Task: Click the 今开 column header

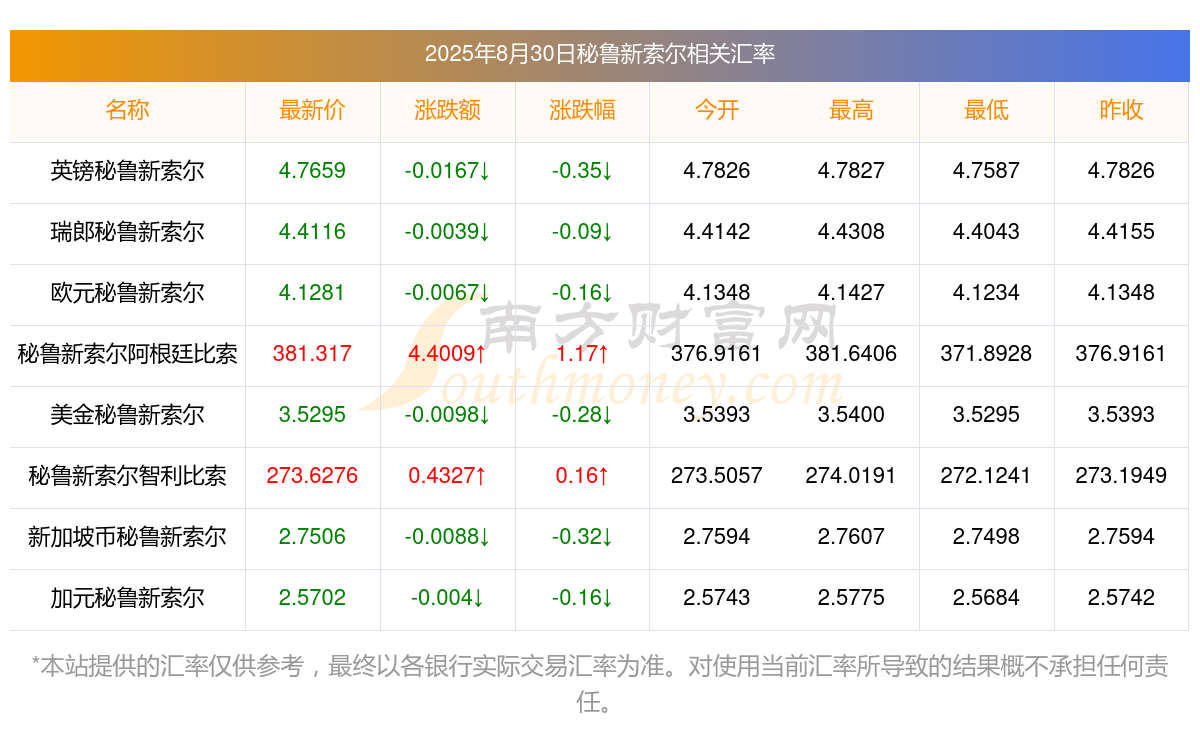Action: pos(717,110)
